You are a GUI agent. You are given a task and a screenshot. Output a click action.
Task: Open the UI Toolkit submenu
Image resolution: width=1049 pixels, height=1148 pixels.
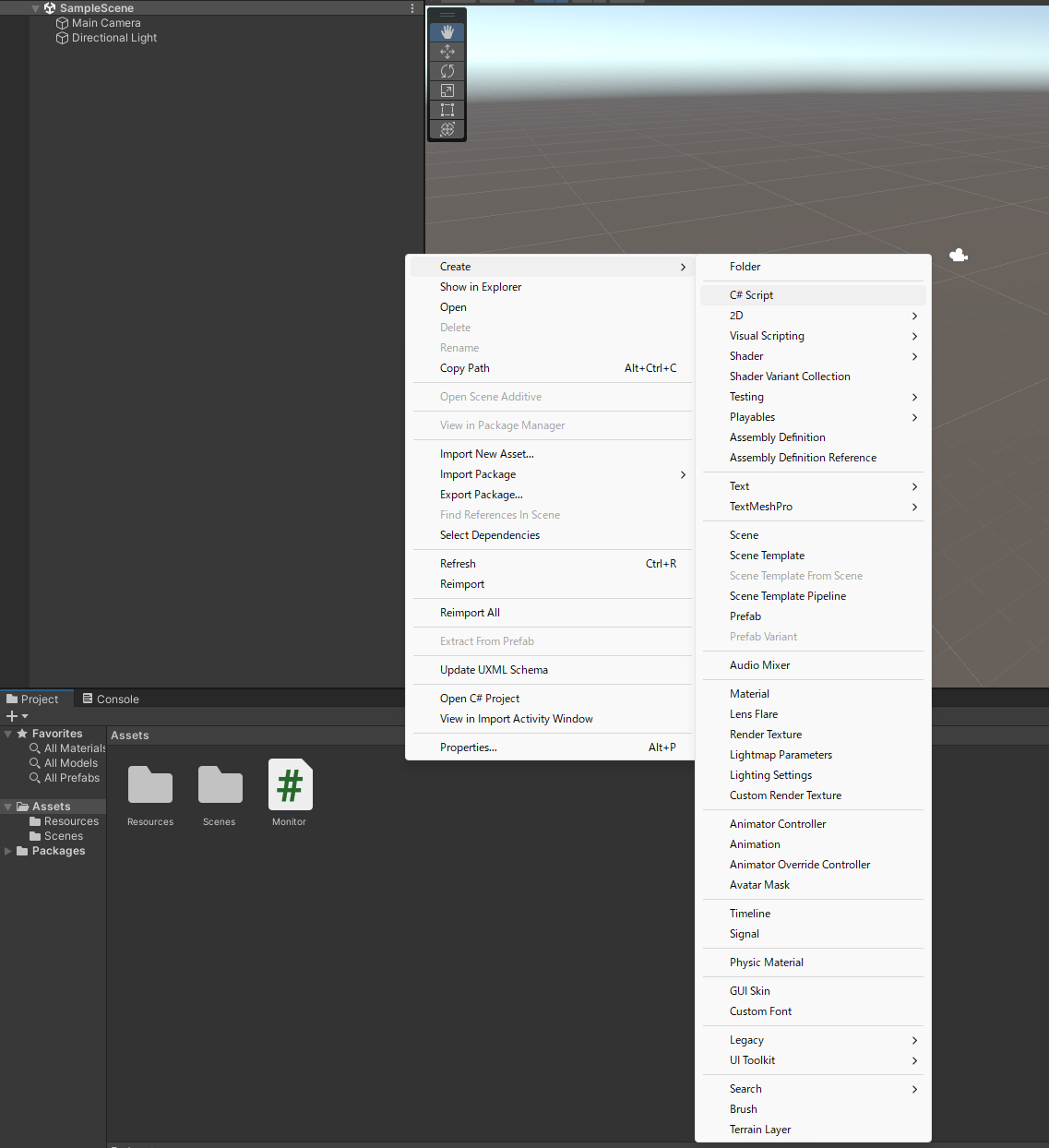pos(813,1060)
